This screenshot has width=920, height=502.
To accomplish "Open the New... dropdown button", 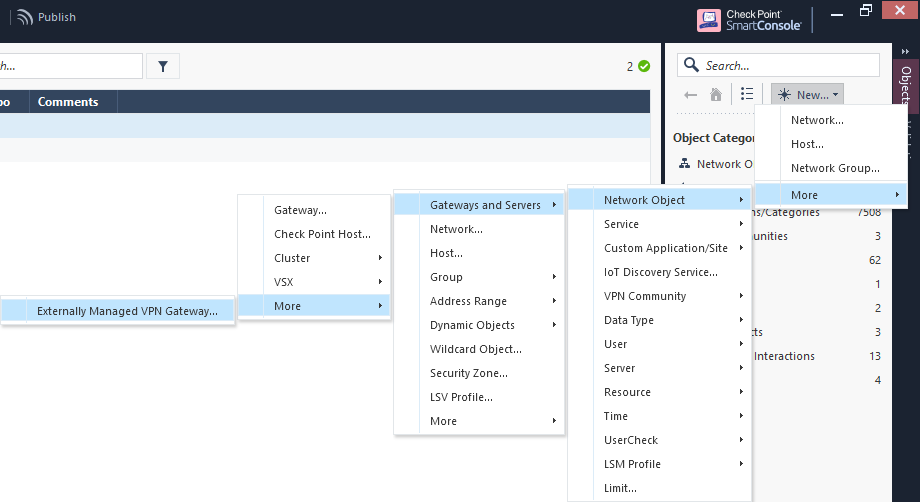I will [x=808, y=94].
